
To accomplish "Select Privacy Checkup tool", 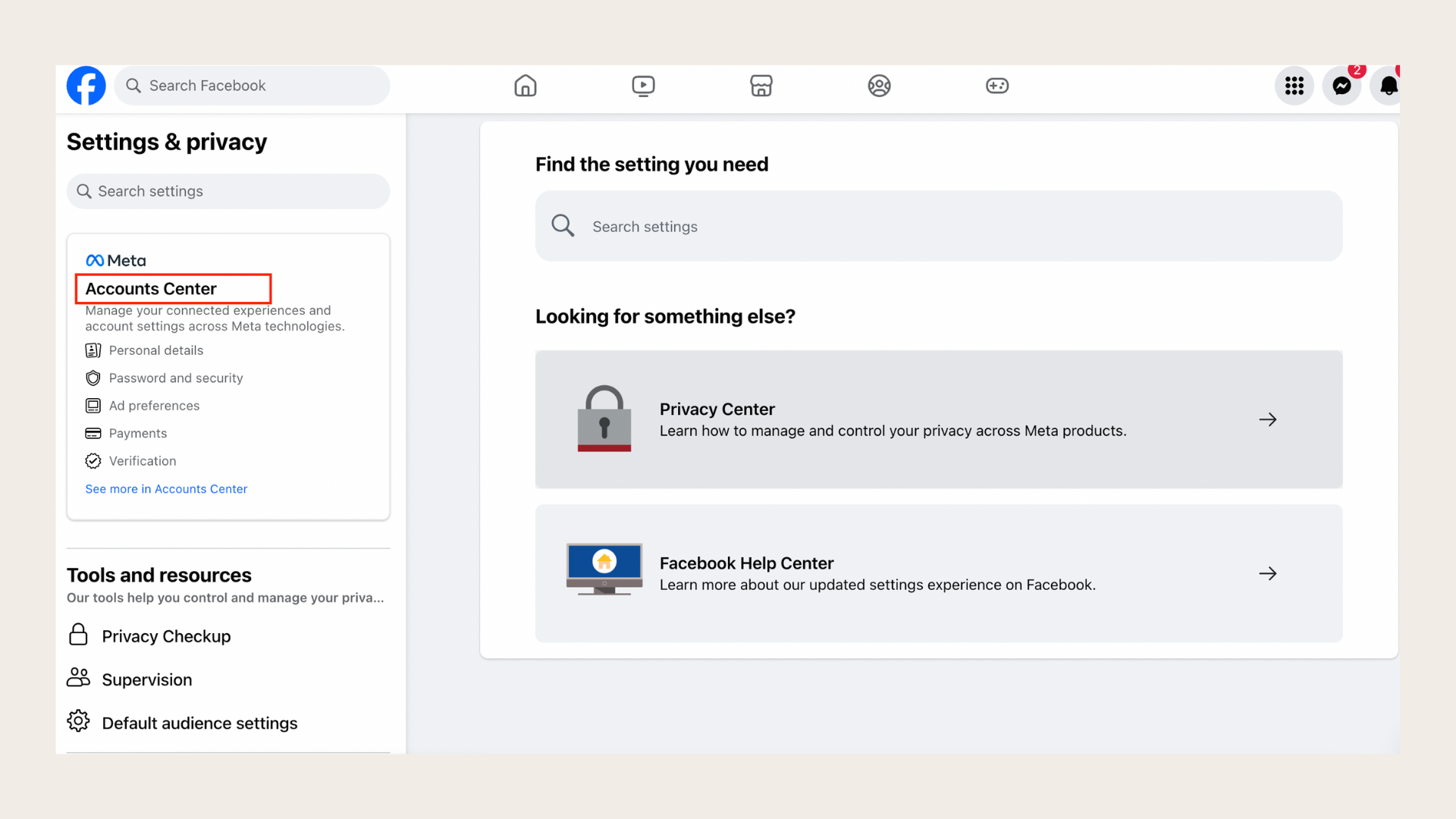I will point(166,635).
